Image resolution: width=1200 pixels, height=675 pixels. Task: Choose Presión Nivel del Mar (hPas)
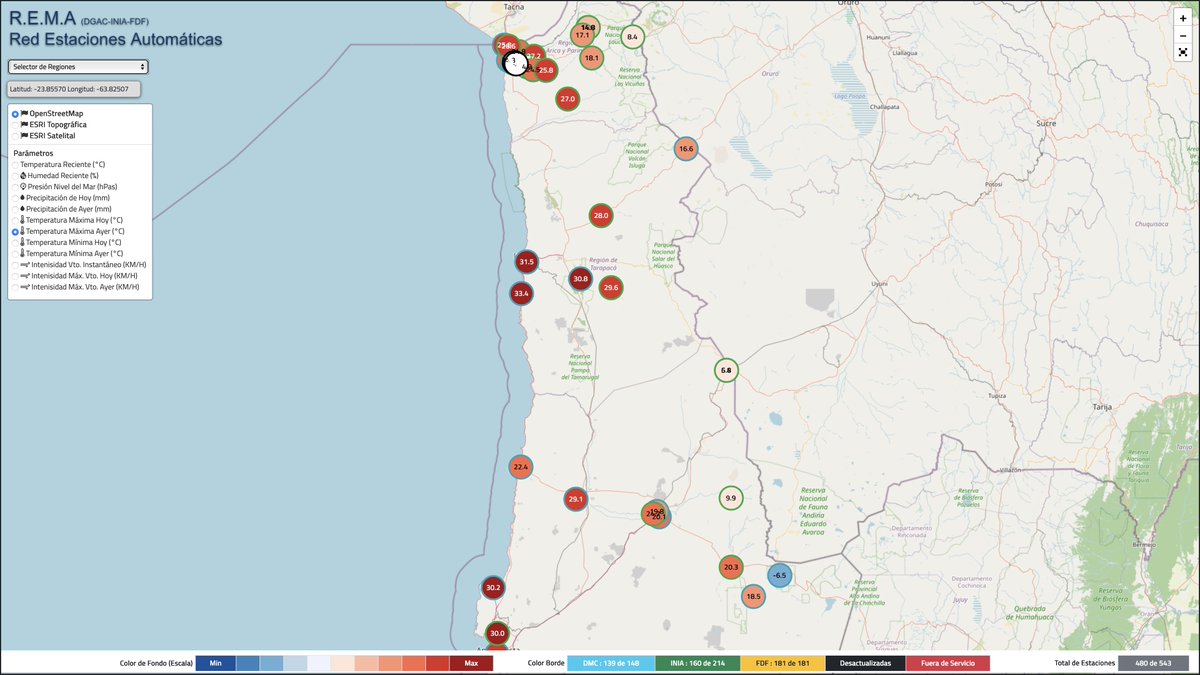click(x=64, y=187)
